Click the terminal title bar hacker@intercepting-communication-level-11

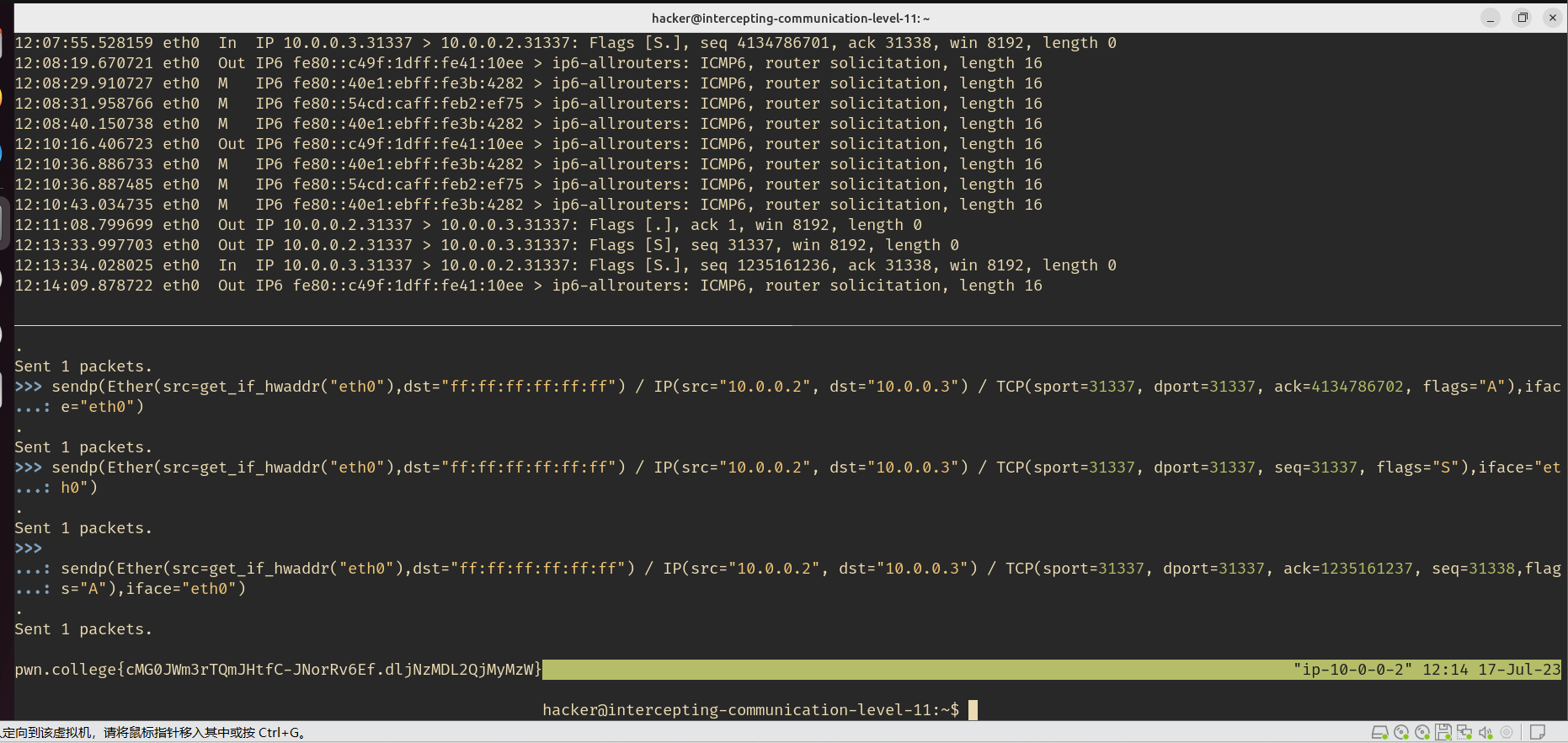791,18
